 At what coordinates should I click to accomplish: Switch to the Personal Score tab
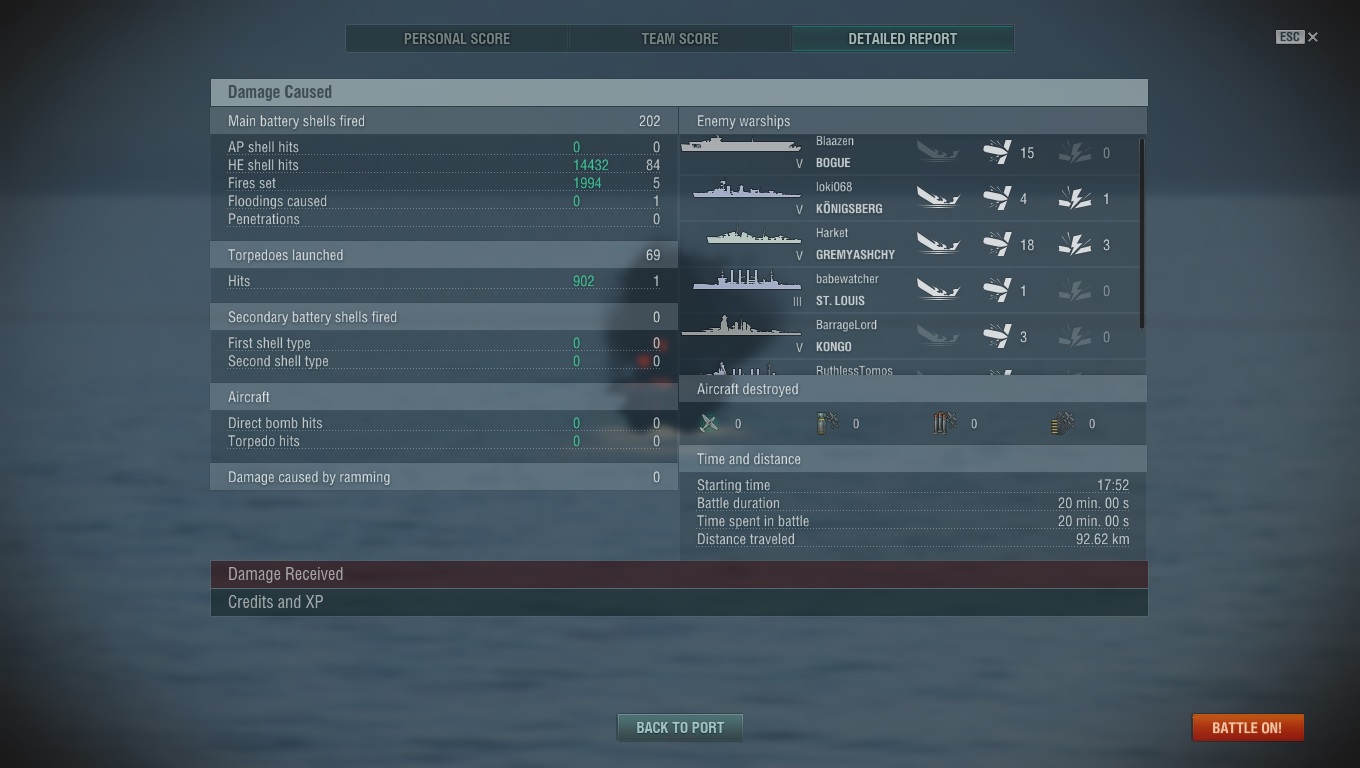coord(457,39)
